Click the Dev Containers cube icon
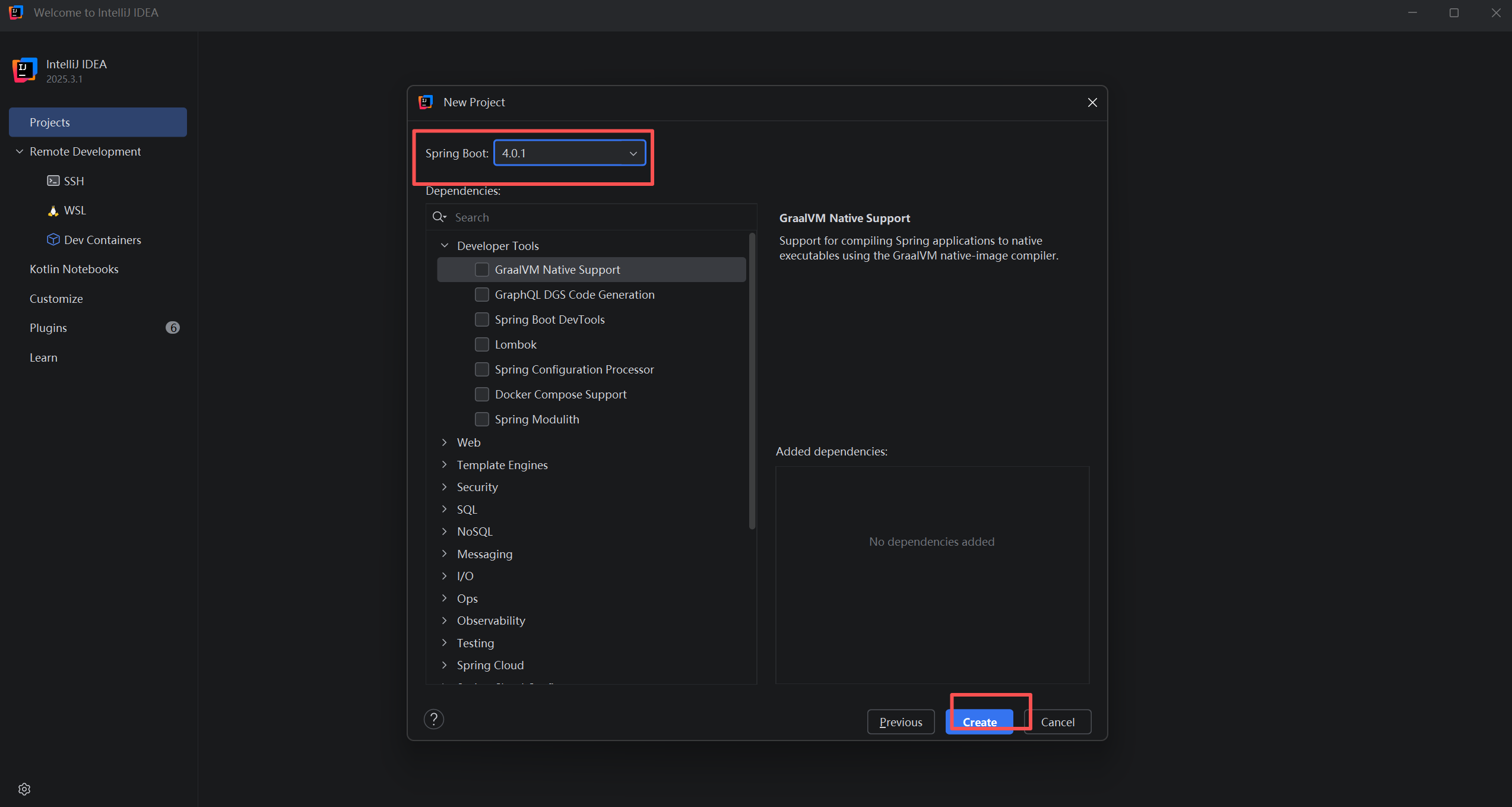The height and width of the screenshot is (807, 1512). (53, 239)
